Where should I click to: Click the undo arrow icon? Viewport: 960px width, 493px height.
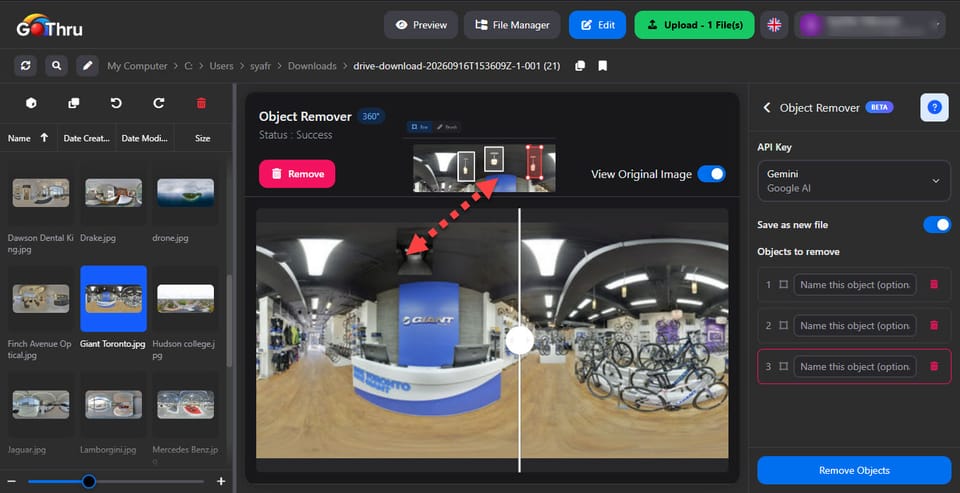(x=116, y=103)
